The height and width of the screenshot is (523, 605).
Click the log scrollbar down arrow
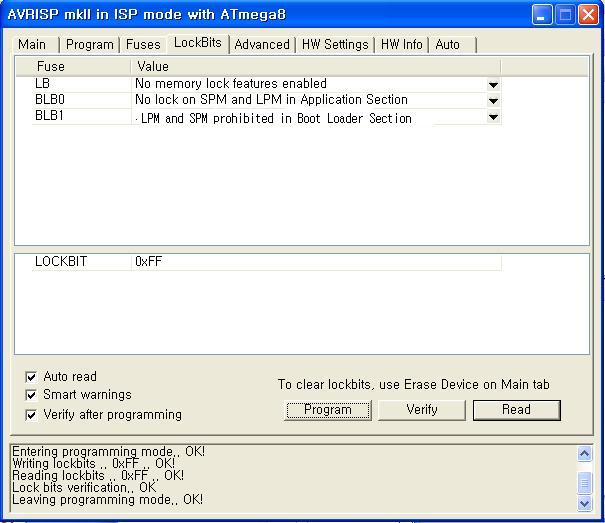[585, 503]
